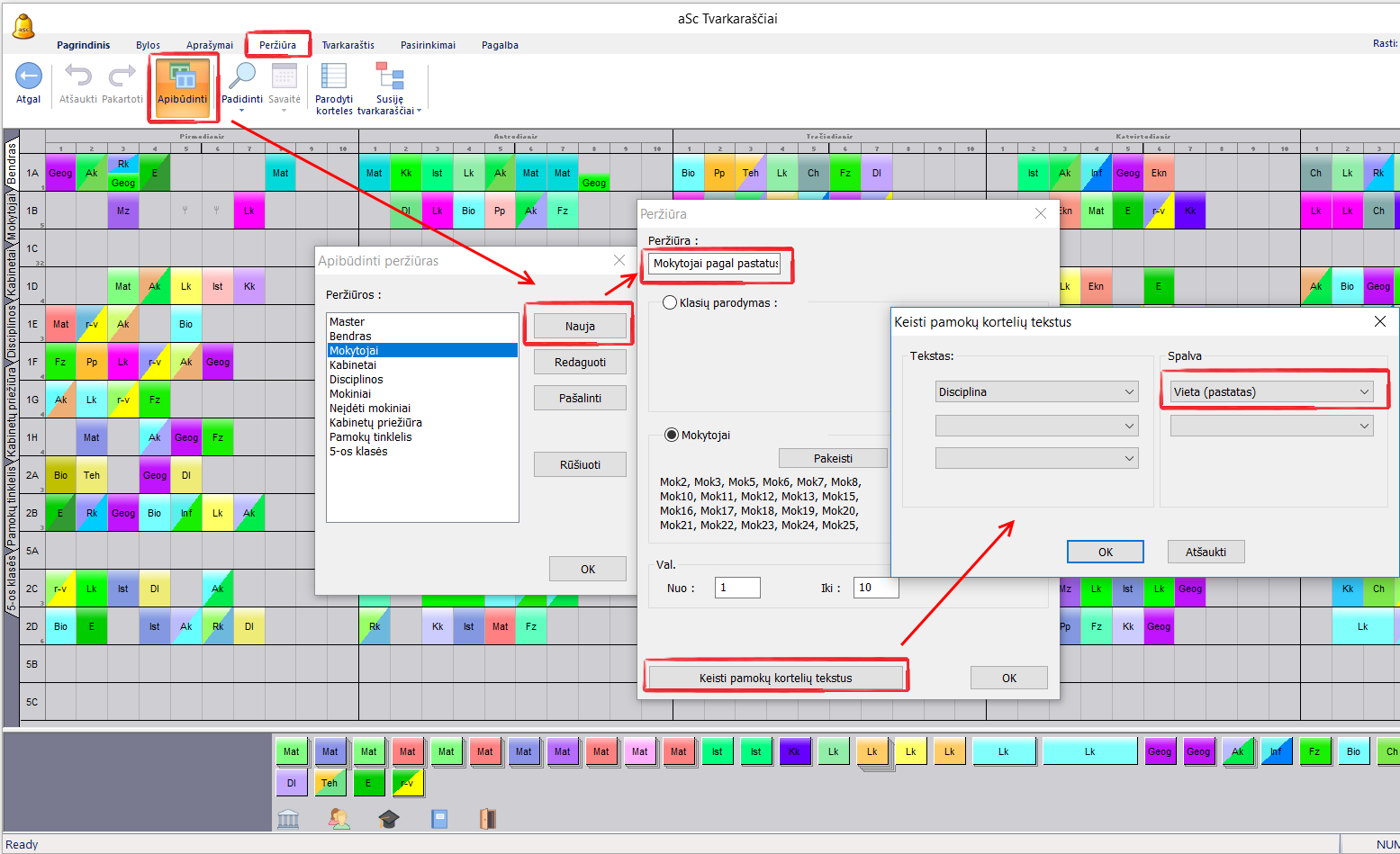Click the blue book icon

coord(439,819)
